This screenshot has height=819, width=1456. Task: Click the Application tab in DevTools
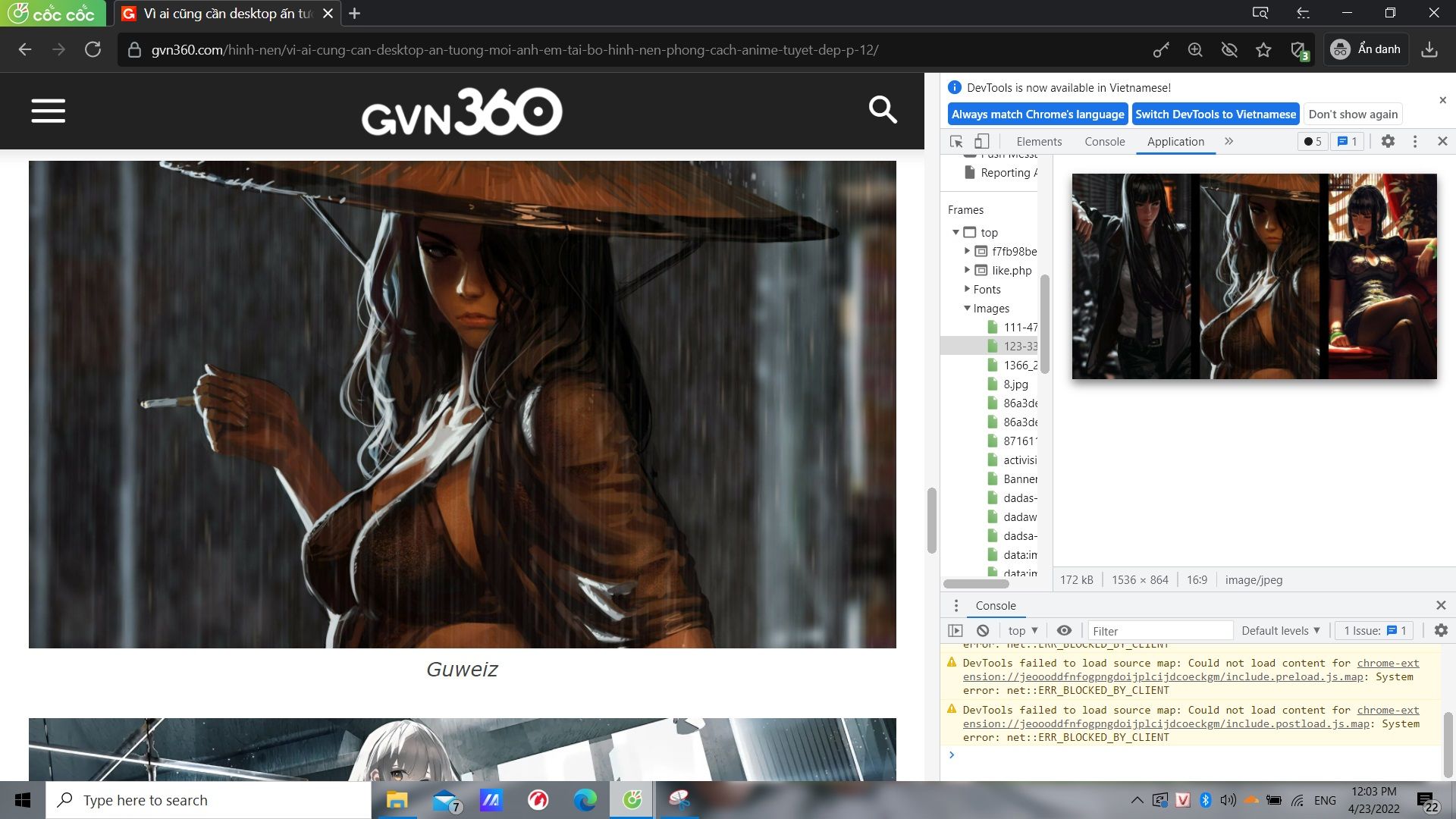click(1176, 140)
